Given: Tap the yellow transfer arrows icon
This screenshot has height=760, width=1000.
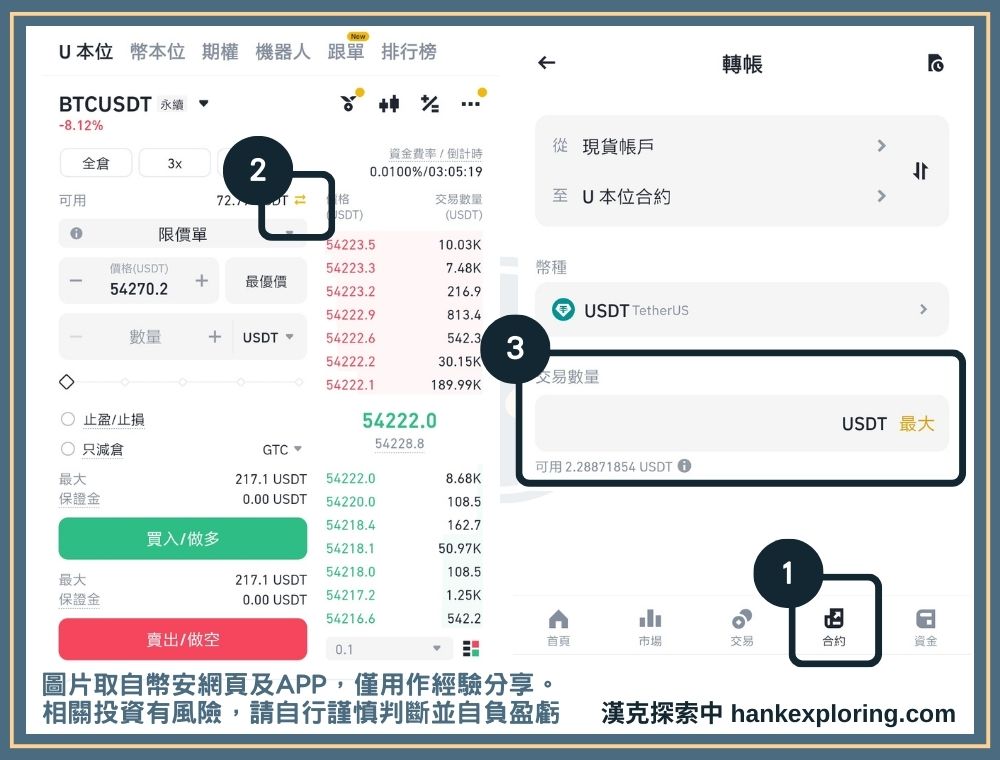Looking at the screenshot, I should click(x=300, y=200).
